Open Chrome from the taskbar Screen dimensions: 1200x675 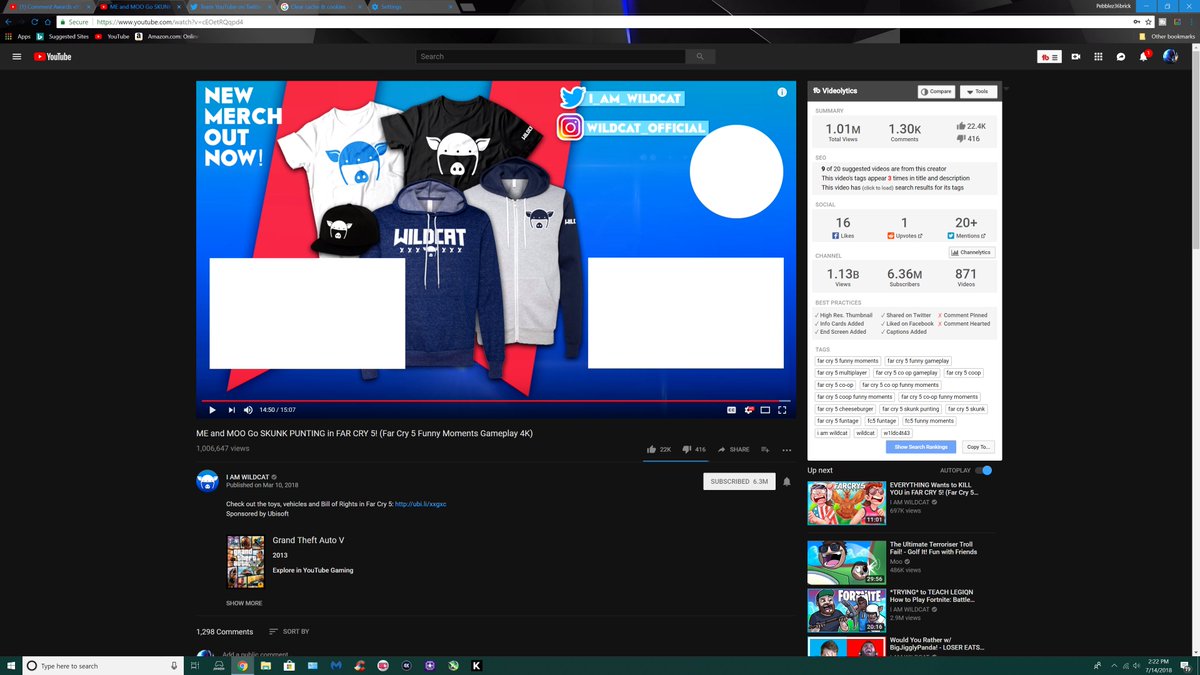(243, 665)
